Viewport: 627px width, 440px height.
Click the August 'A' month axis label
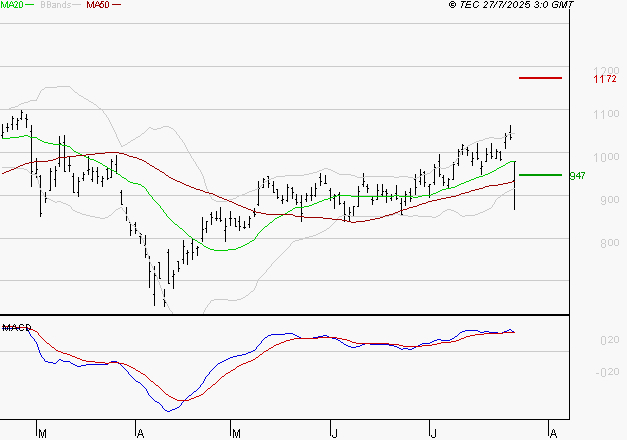553,434
